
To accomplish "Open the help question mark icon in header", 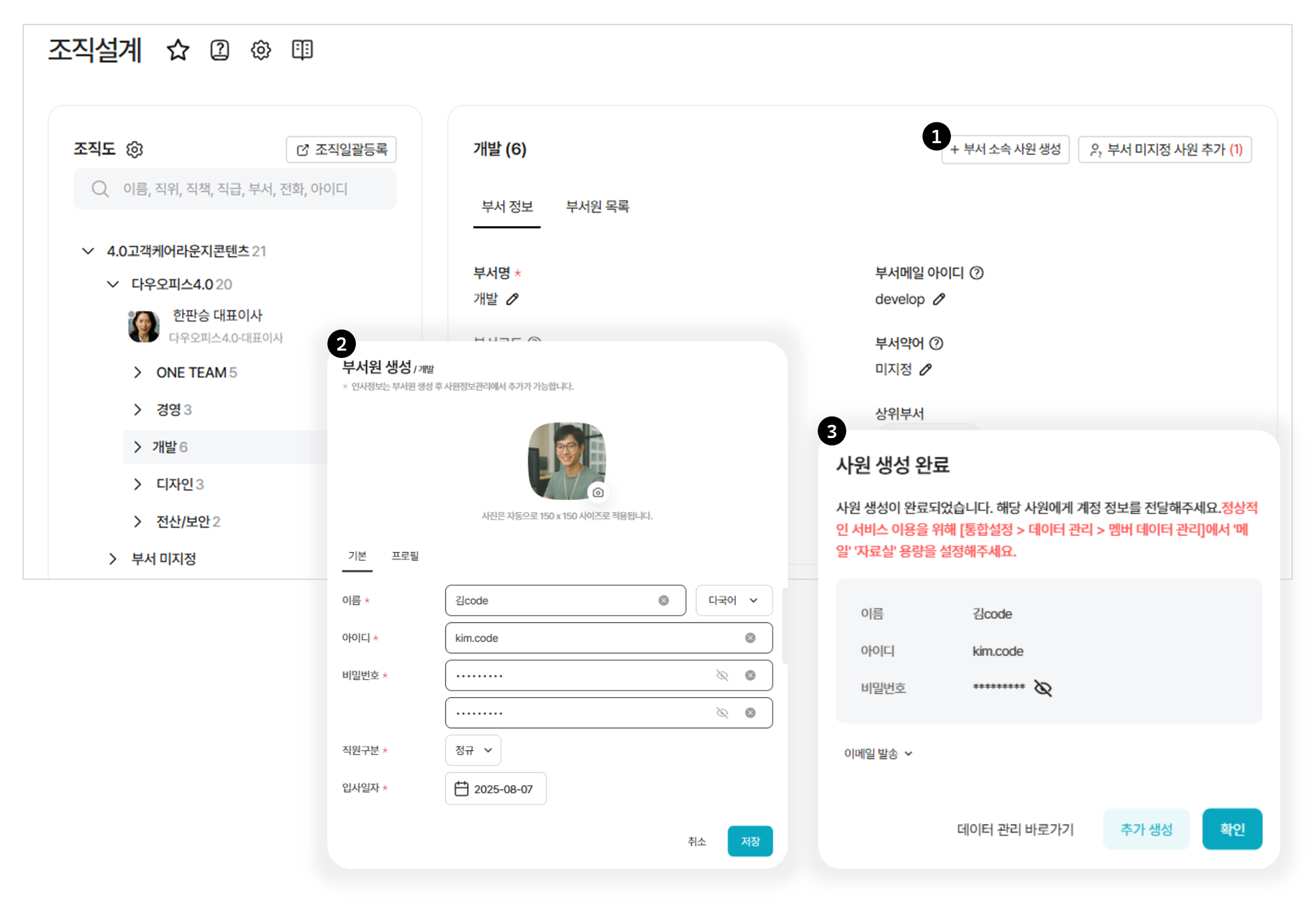I will tap(219, 50).
